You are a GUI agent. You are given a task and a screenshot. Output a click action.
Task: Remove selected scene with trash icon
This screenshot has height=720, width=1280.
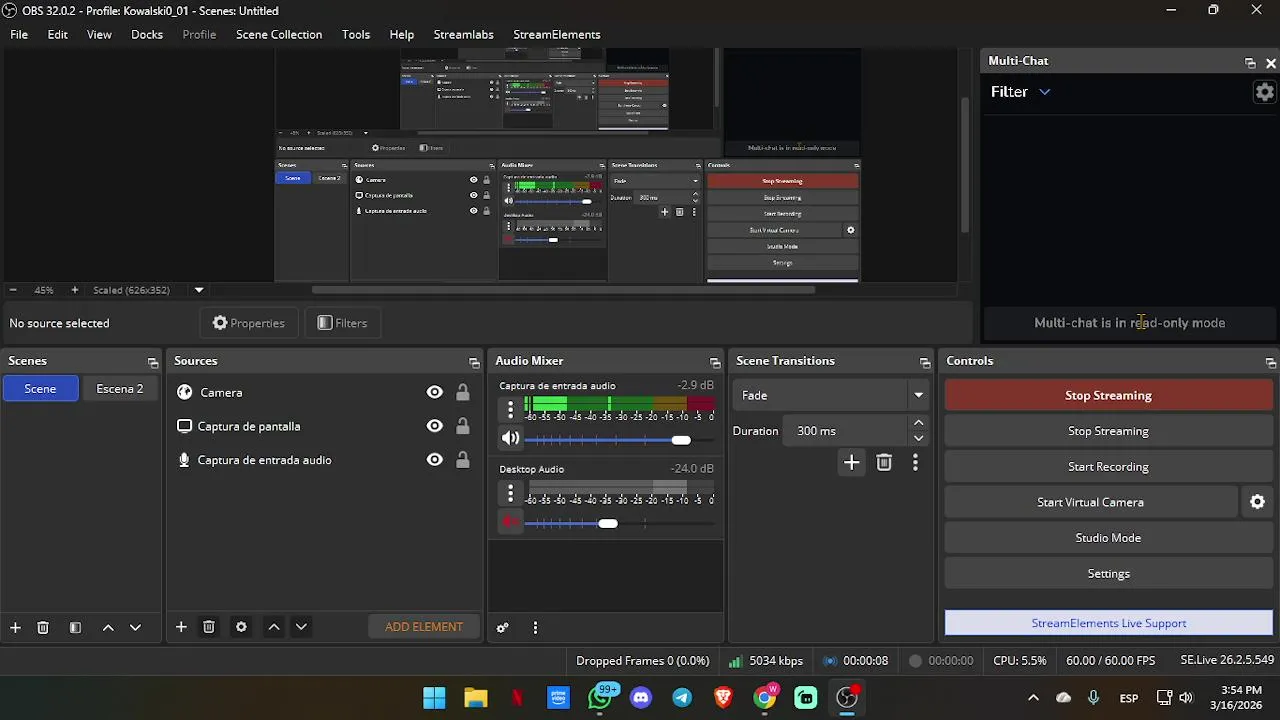[43, 627]
